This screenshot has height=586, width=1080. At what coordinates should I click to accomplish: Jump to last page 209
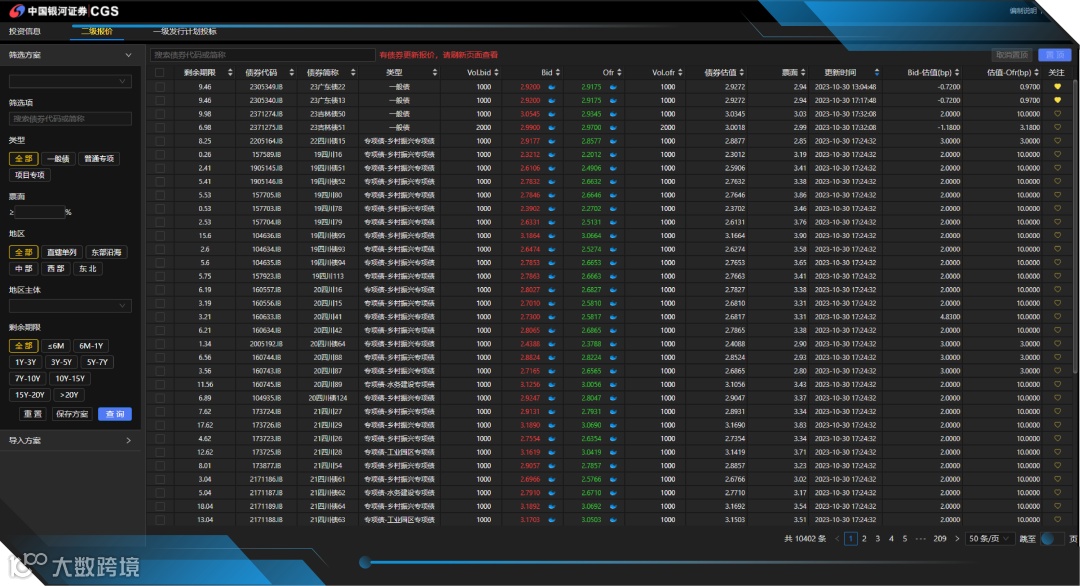pyautogui.click(x=939, y=539)
